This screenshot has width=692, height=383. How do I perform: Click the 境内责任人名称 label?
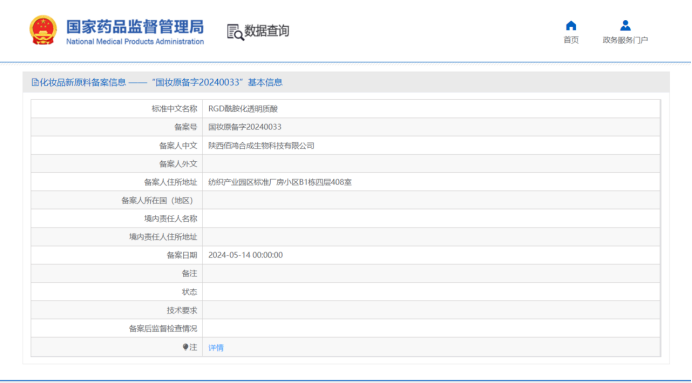[x=170, y=219]
